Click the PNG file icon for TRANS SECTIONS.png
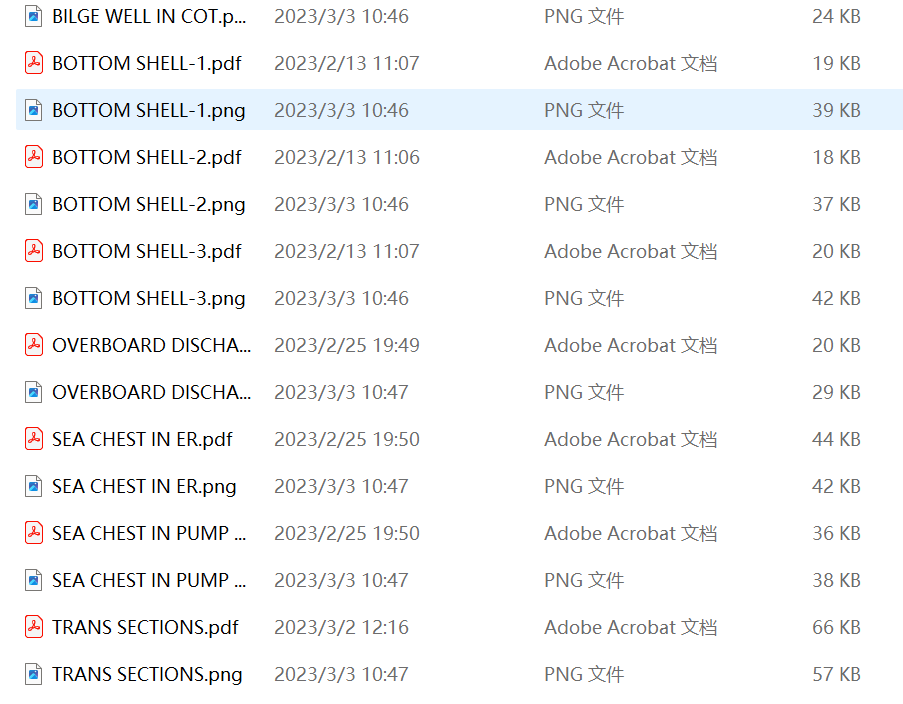The height and width of the screenshot is (704, 903). tap(33, 674)
